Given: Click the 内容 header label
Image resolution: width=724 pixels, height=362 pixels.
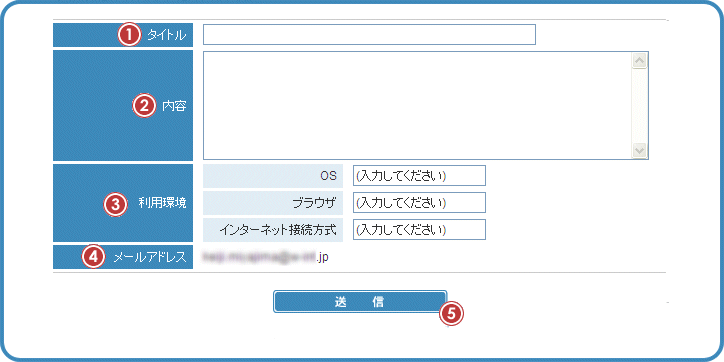Looking at the screenshot, I should pyautogui.click(x=174, y=106).
